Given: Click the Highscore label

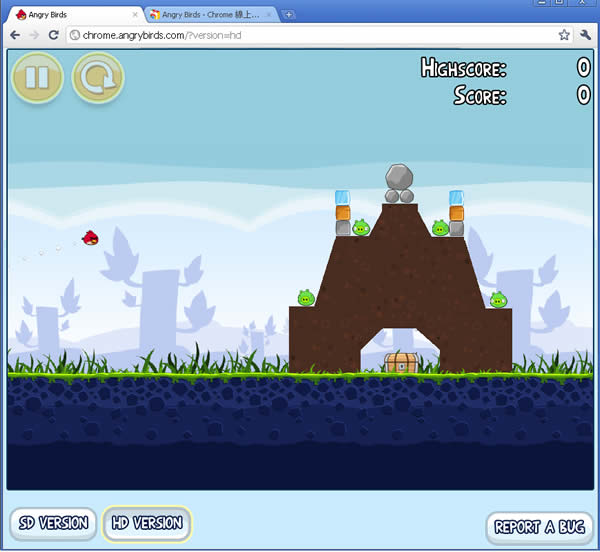Looking at the screenshot, I should (463, 68).
